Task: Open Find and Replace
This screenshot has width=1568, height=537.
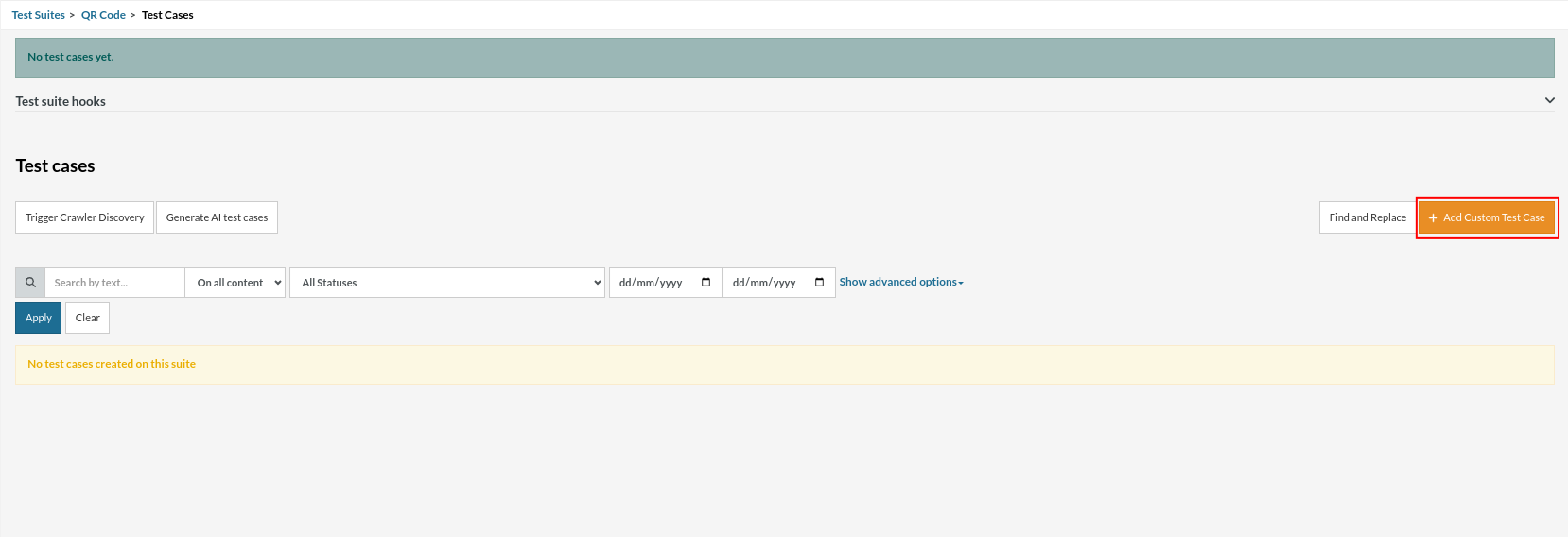Action: pyautogui.click(x=1367, y=217)
